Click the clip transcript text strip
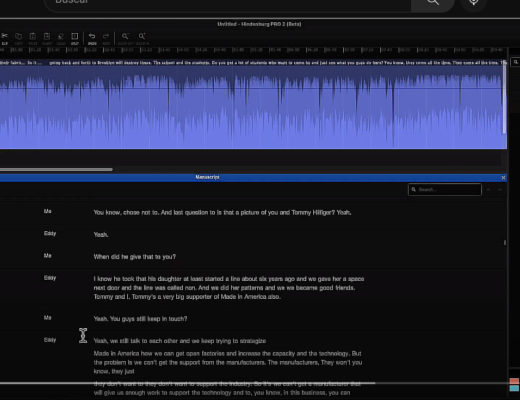Screen dimensions: 520x400 253,62
